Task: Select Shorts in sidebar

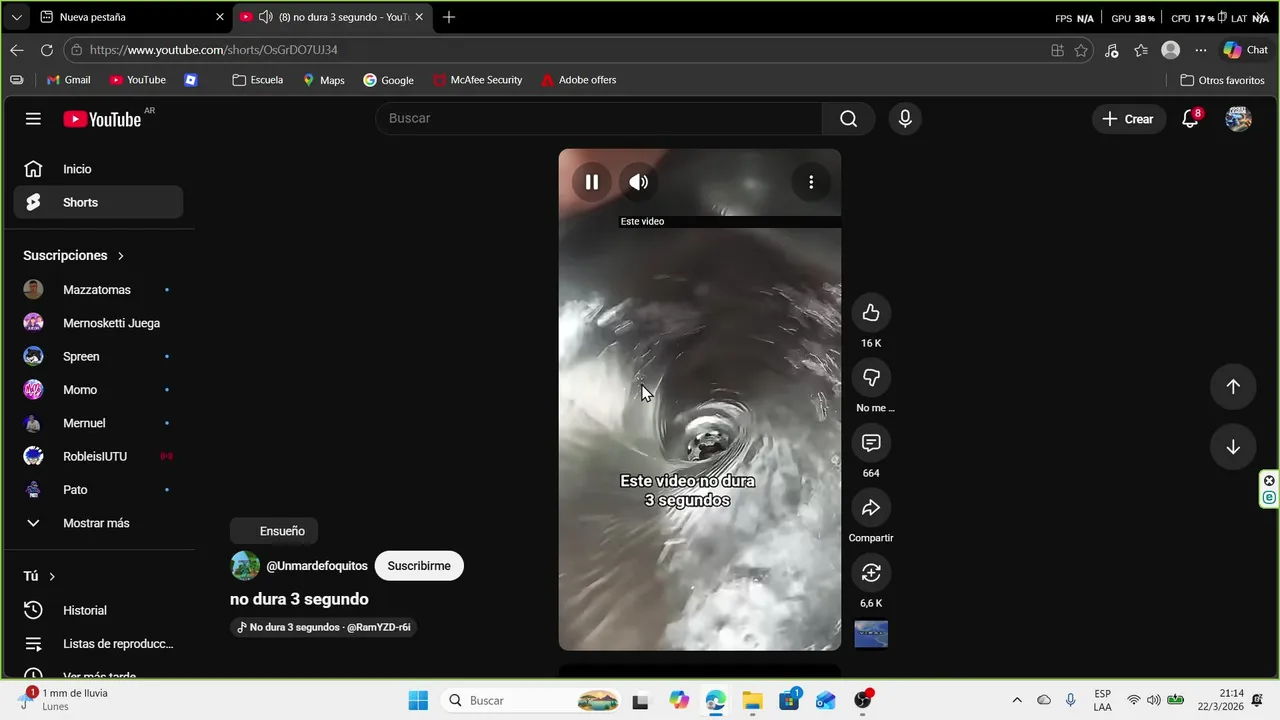Action: coord(98,202)
